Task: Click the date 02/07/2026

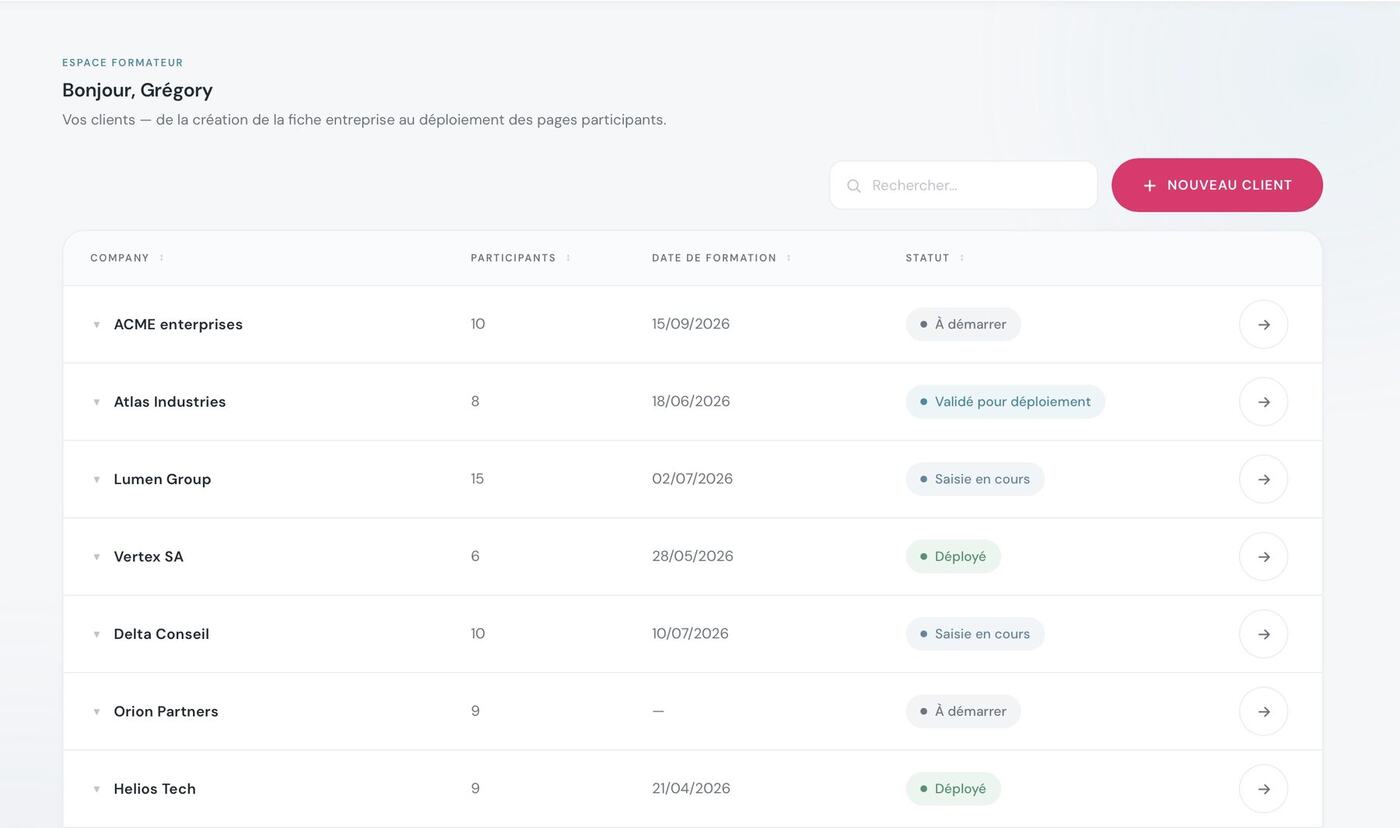Action: pyautogui.click(x=692, y=479)
